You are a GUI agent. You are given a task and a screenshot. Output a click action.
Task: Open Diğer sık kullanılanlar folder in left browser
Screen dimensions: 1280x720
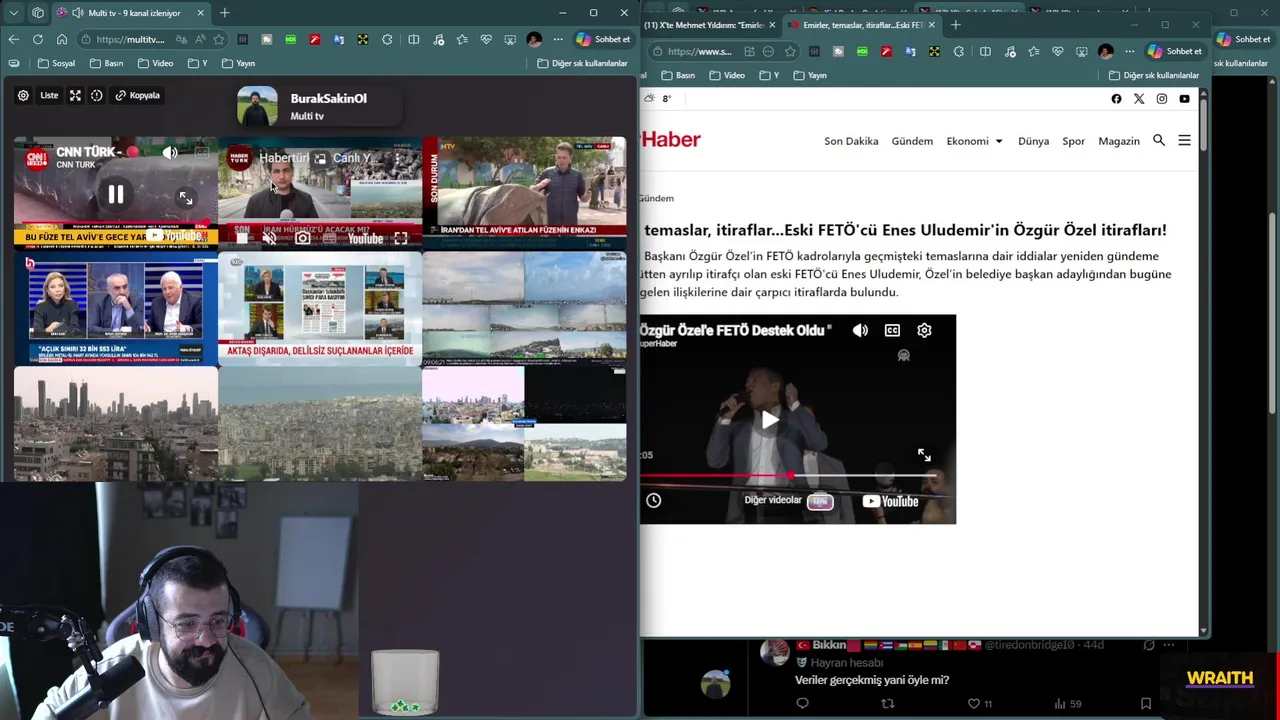[582, 63]
